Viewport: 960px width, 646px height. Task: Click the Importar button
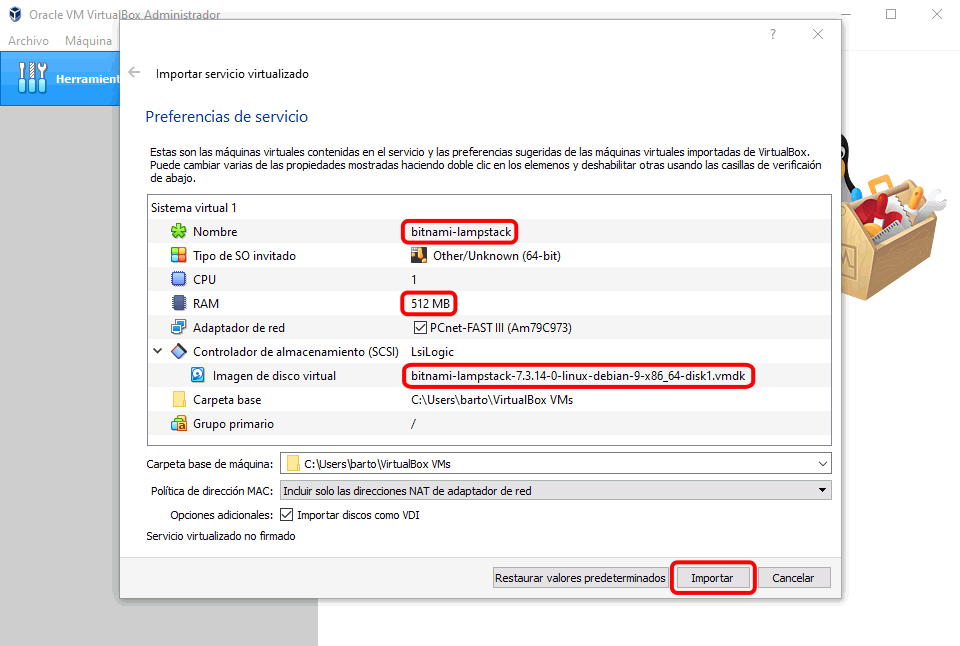tap(712, 577)
